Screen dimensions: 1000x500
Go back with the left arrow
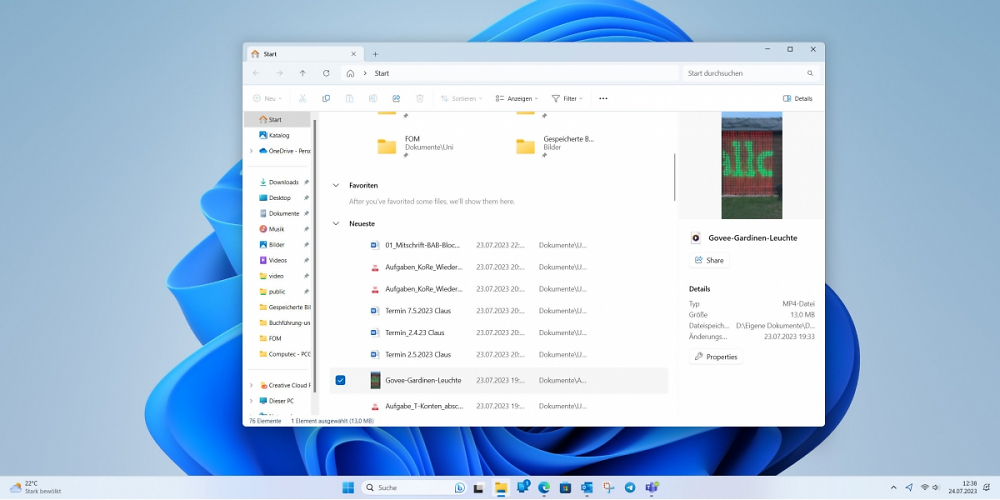256,73
